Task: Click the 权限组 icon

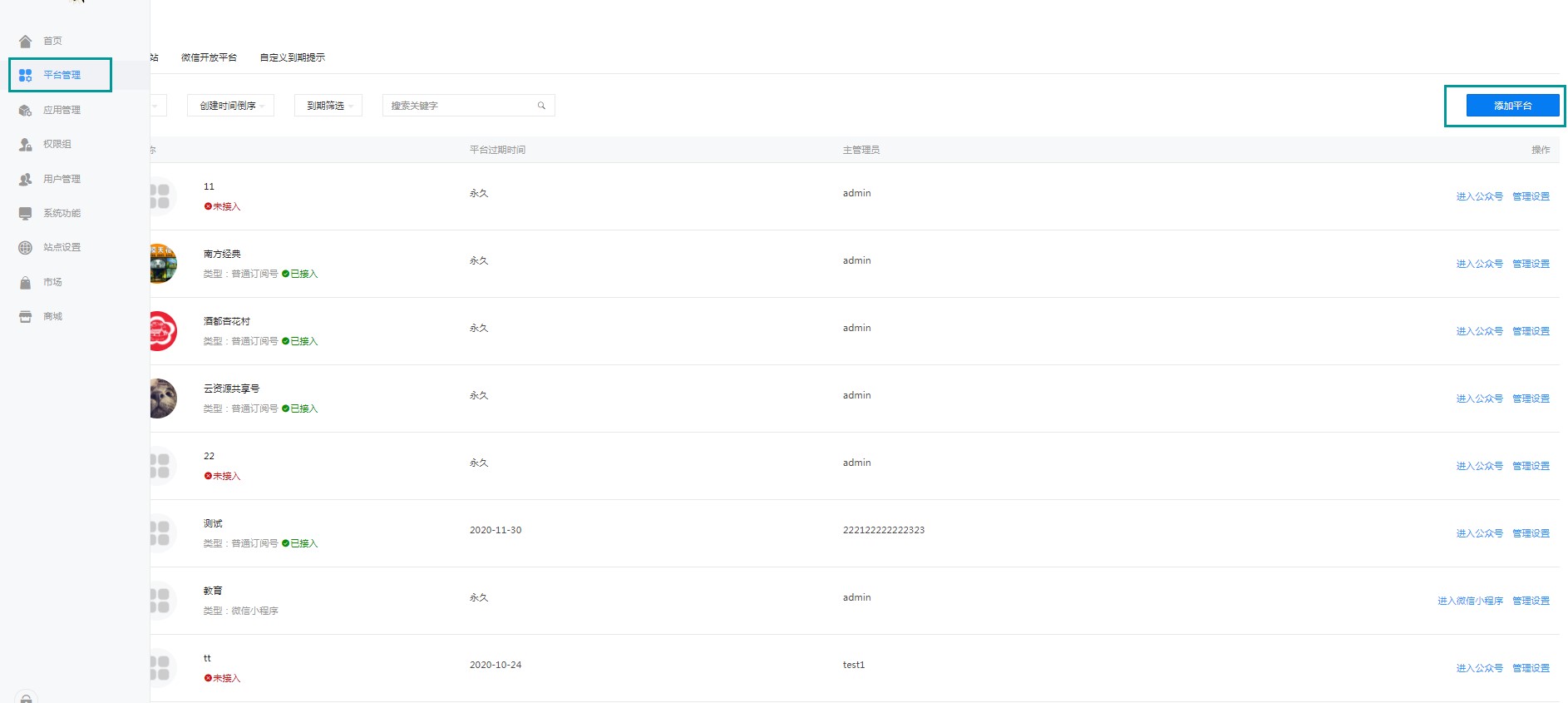Action: coord(25,144)
